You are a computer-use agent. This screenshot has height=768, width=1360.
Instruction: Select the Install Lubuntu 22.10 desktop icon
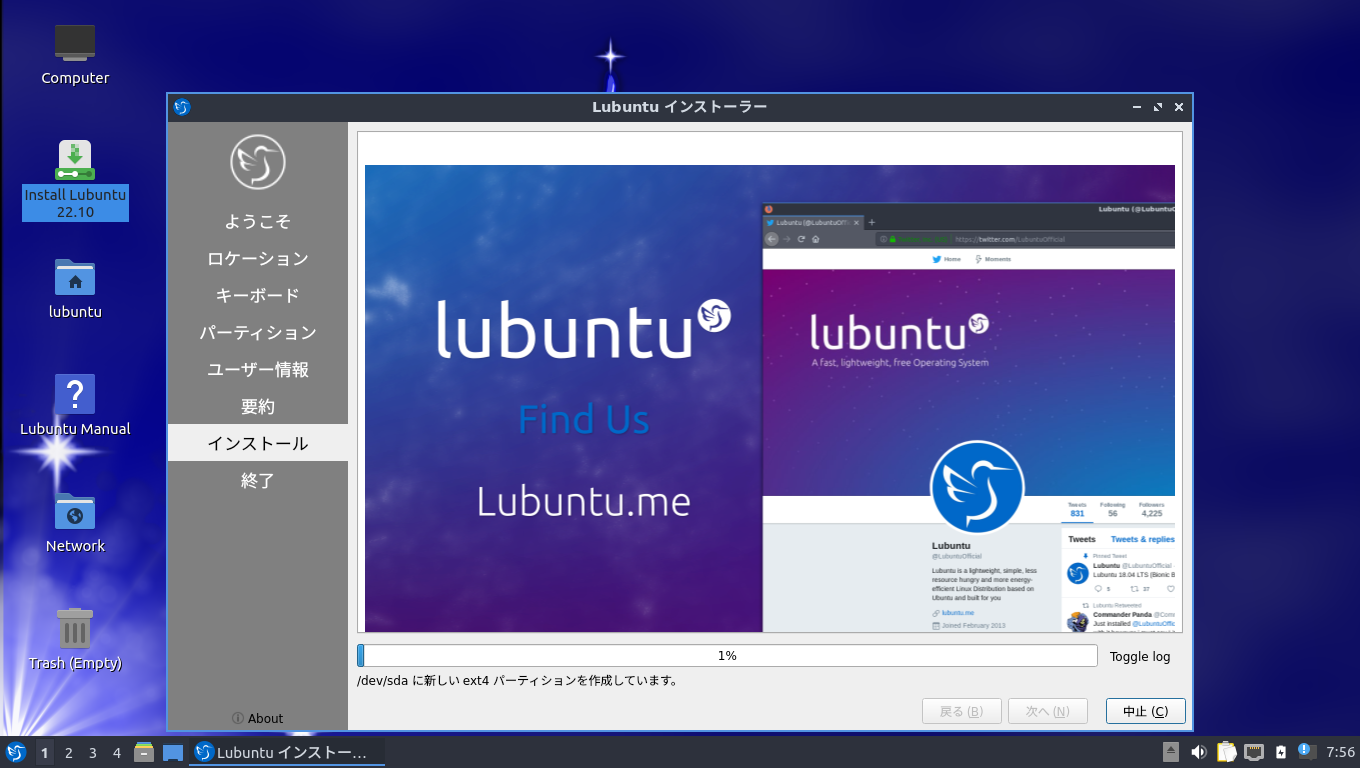tap(75, 180)
